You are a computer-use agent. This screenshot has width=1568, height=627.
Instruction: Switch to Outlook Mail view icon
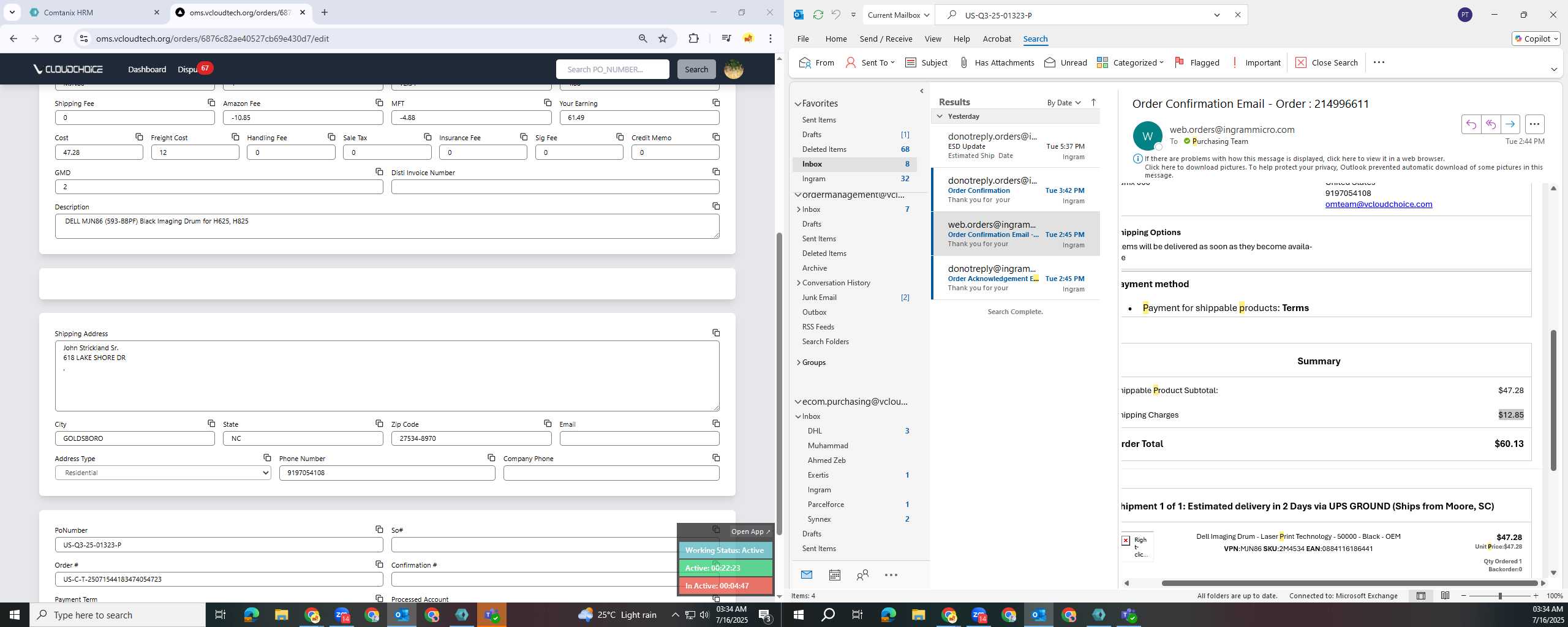click(807, 575)
